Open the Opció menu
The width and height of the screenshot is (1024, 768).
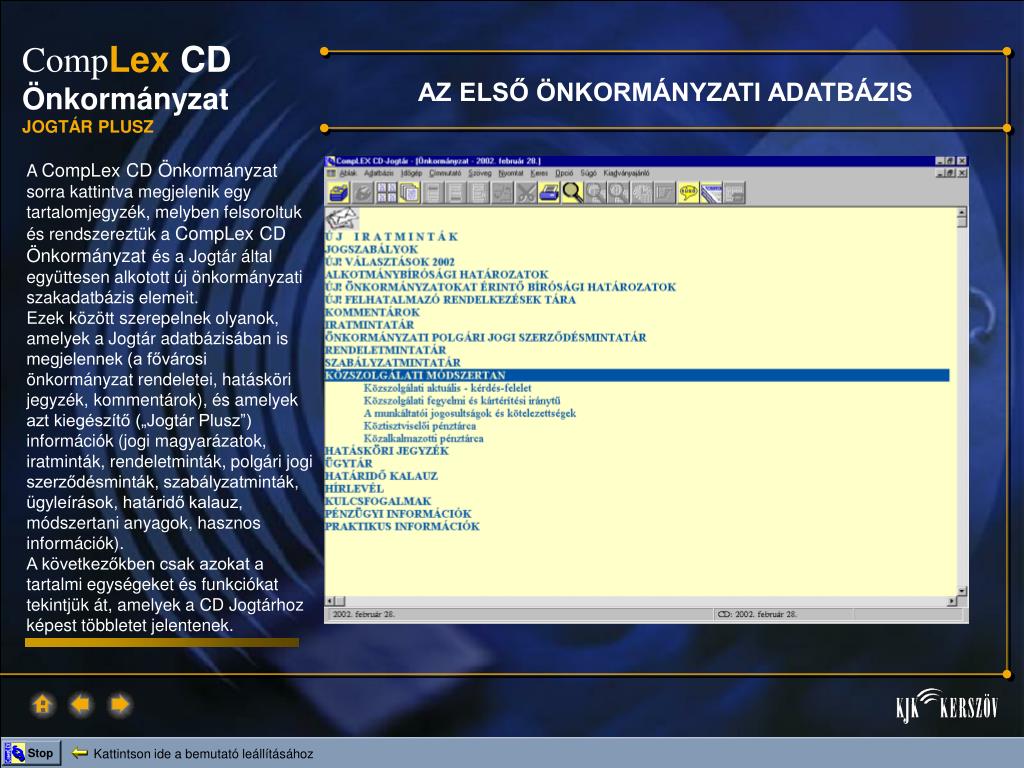click(x=564, y=173)
